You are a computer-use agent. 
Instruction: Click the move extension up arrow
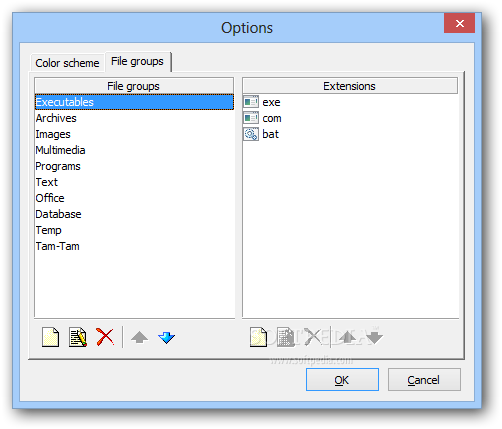(x=347, y=337)
